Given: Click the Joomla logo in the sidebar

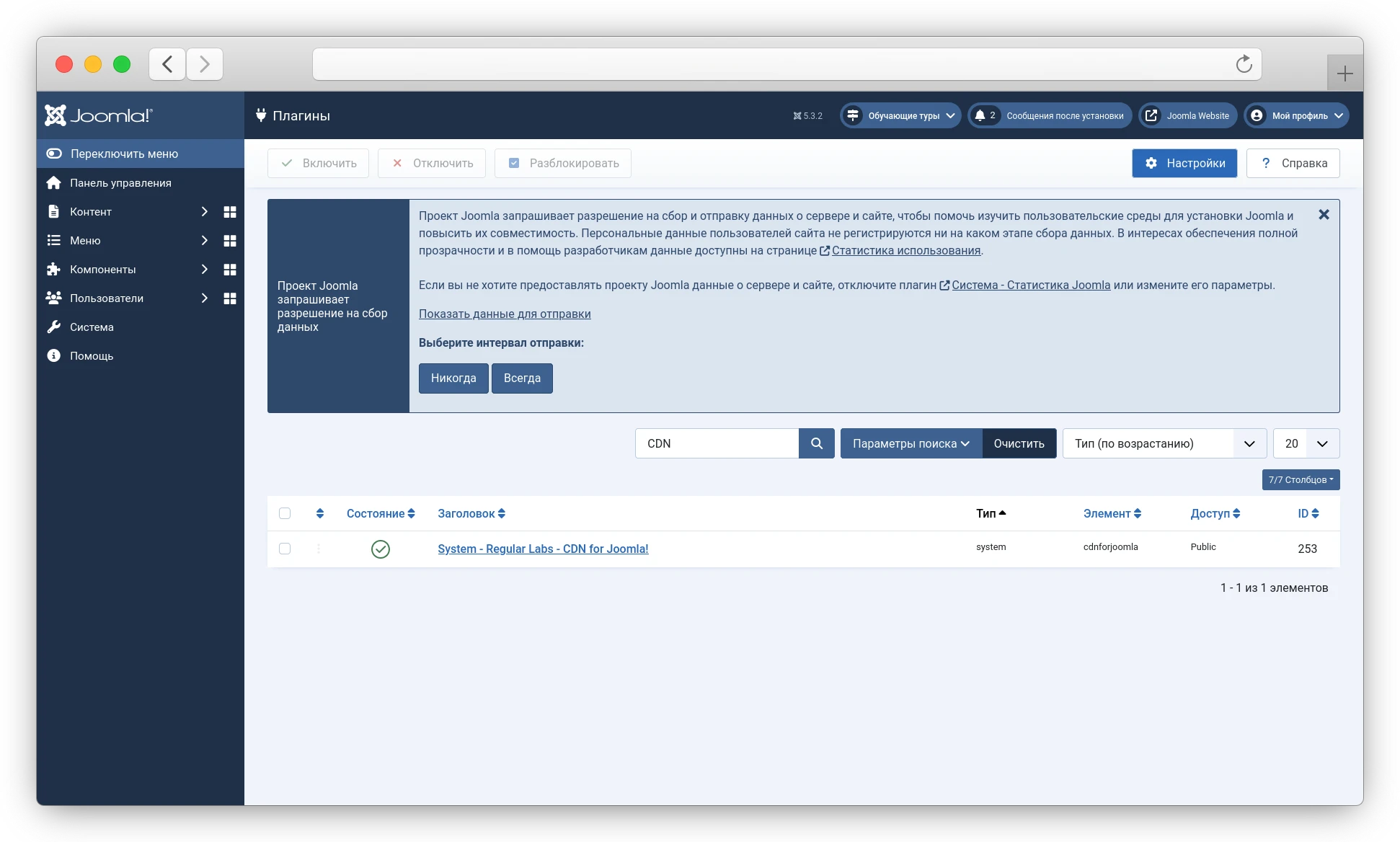Looking at the screenshot, I should [99, 115].
